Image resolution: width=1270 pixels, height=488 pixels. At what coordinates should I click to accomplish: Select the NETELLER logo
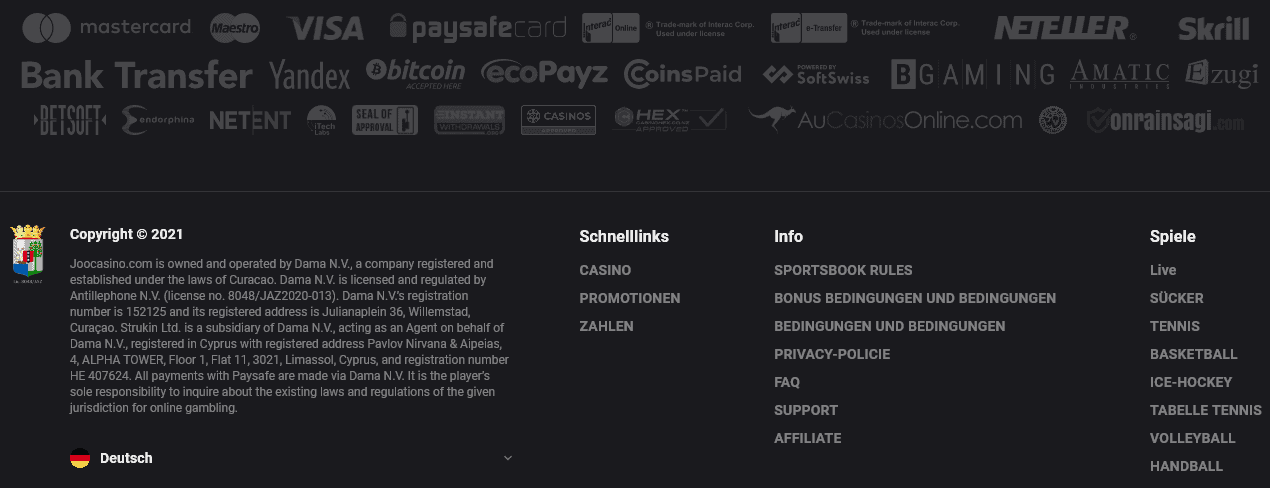point(1065,28)
